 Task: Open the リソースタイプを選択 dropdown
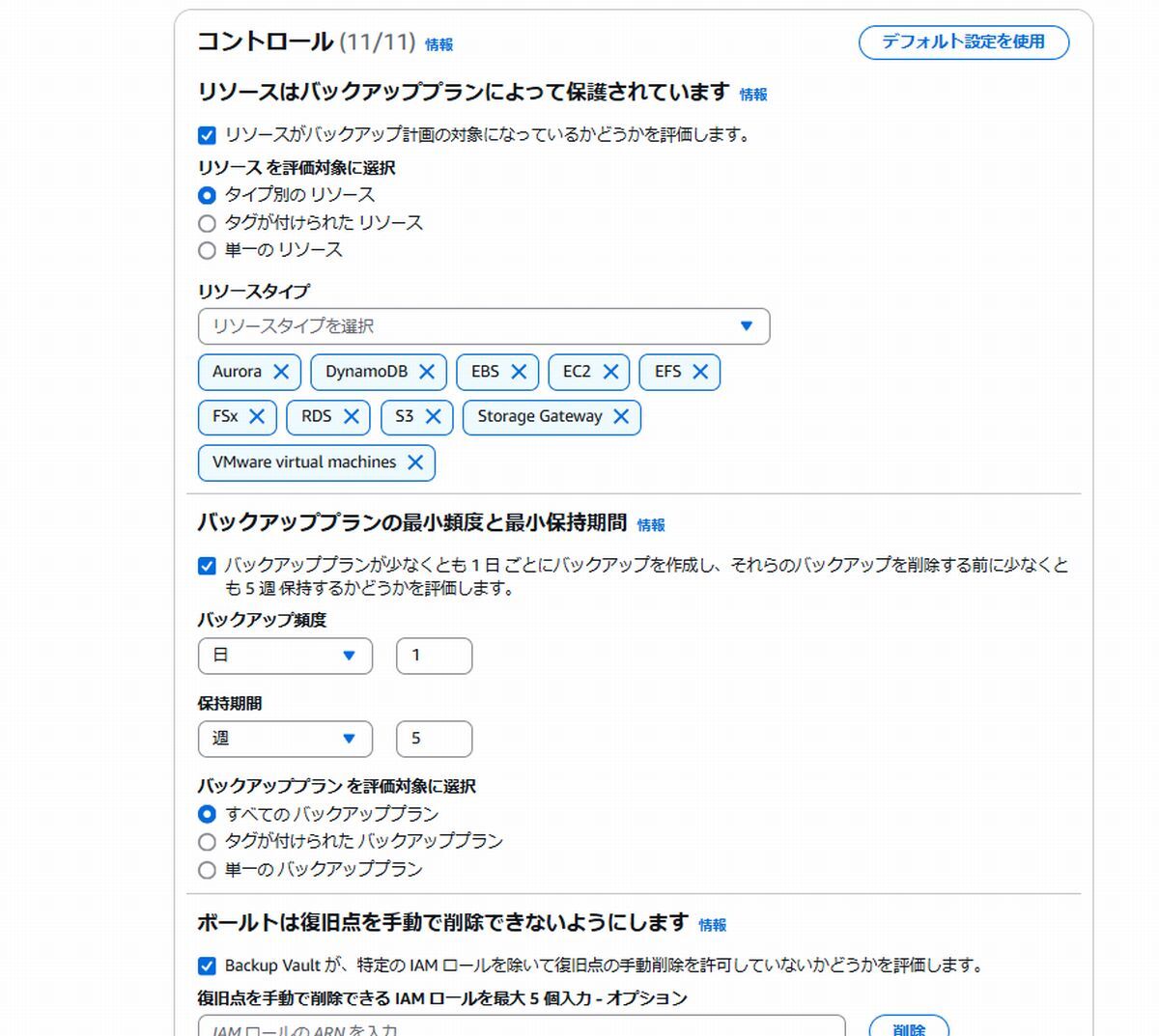coord(484,326)
